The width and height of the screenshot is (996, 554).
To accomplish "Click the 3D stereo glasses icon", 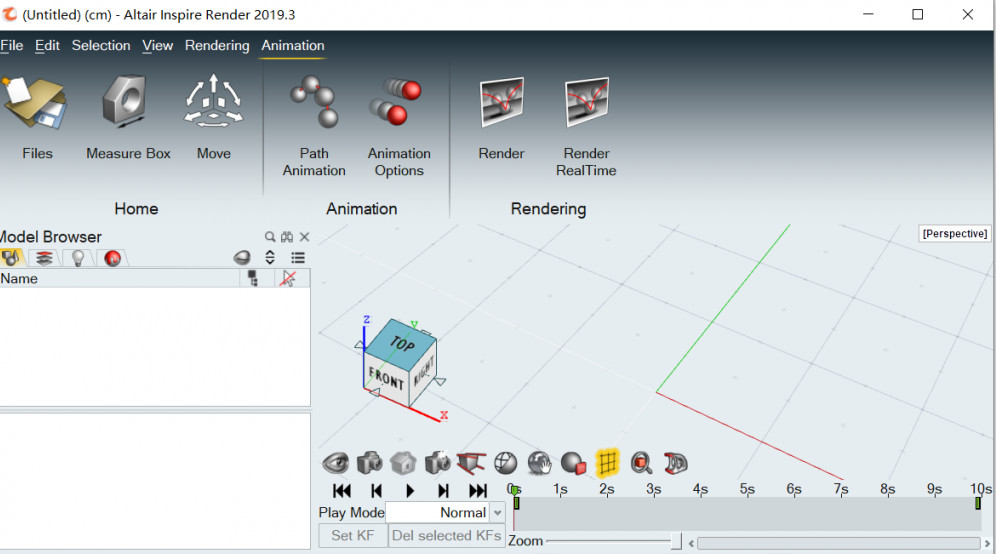I will (x=675, y=463).
